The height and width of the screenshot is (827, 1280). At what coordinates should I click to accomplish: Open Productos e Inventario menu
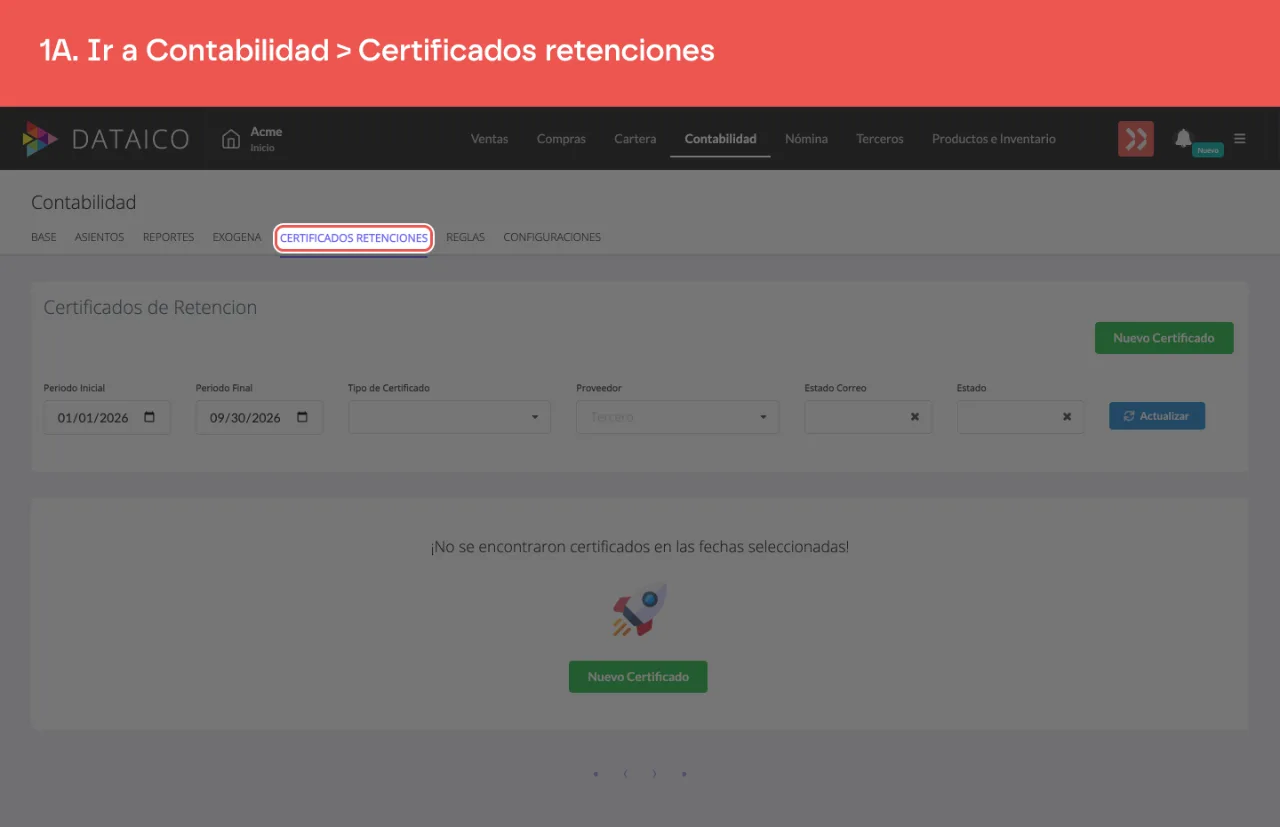[x=993, y=139]
